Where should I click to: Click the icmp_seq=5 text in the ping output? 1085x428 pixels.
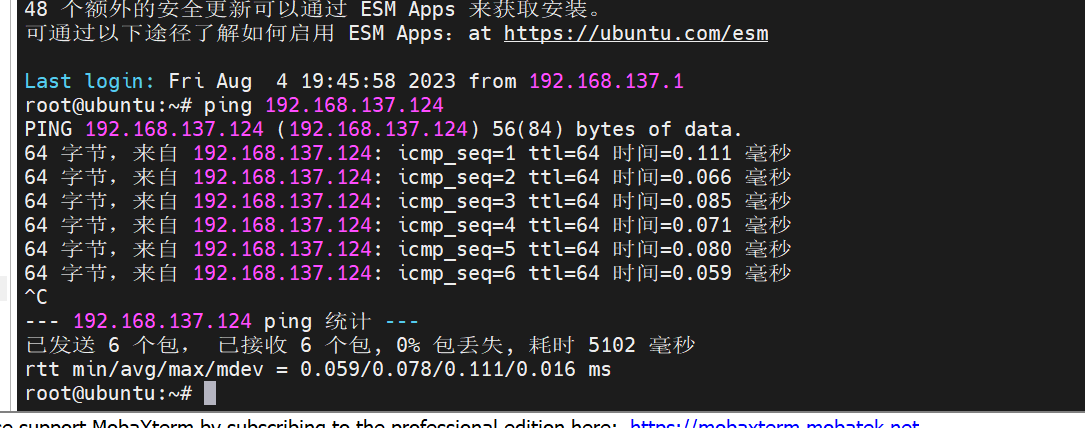point(457,249)
